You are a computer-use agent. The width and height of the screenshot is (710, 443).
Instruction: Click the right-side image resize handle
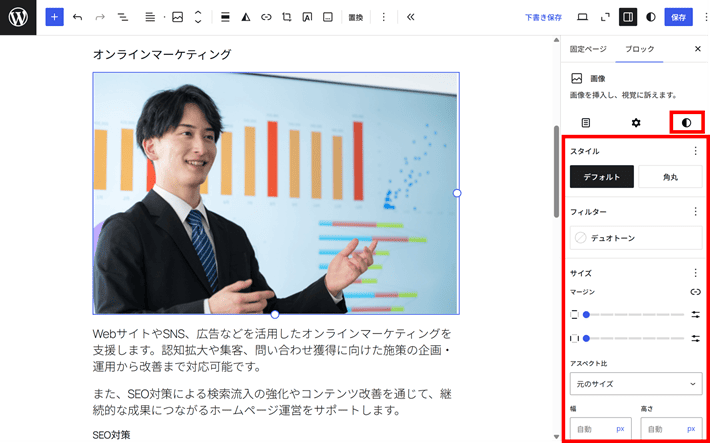(457, 193)
